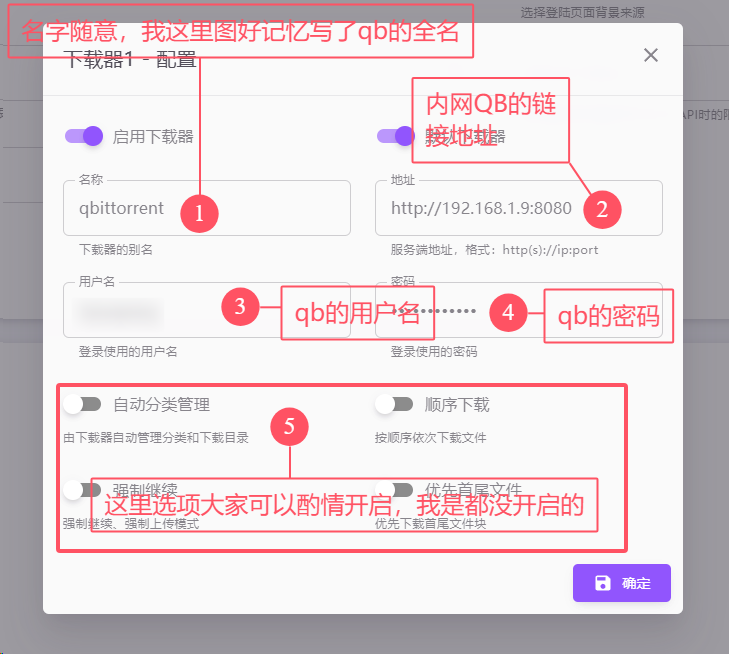729x654 pixels.
Task: Close the downloader config dialog
Action: click(x=650, y=55)
